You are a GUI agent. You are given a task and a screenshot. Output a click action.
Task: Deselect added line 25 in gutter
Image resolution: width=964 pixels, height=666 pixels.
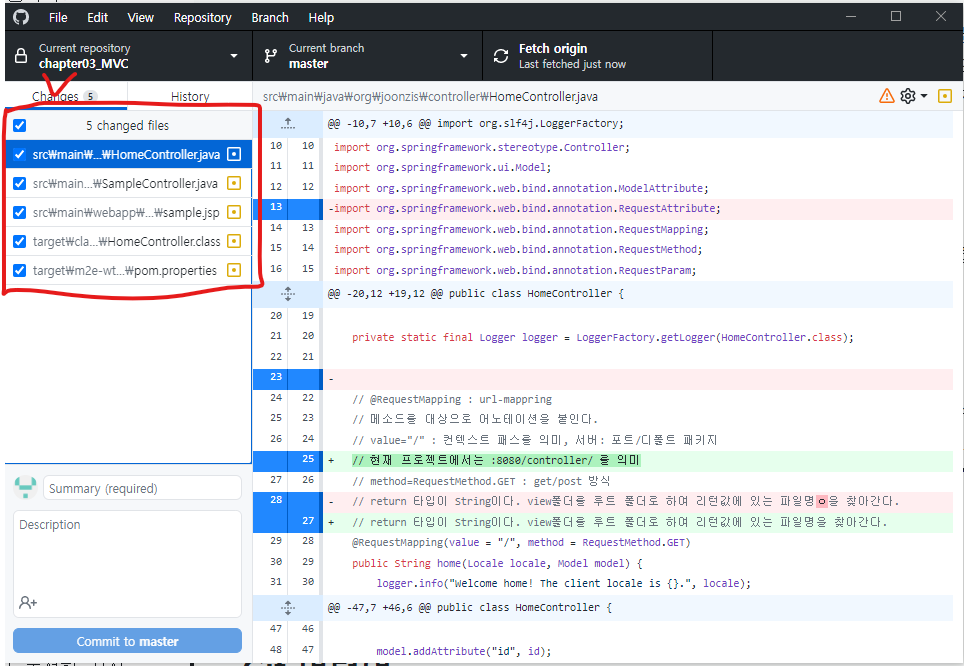(288, 461)
